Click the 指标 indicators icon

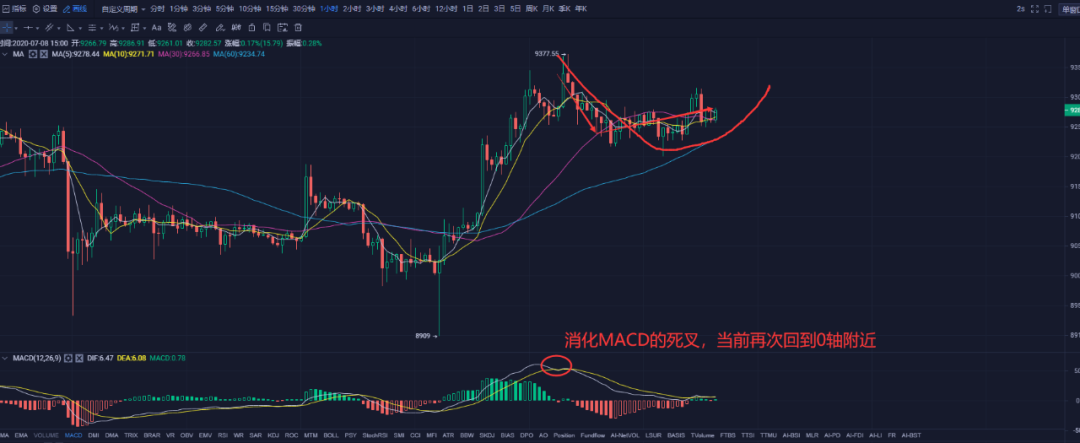point(15,8)
